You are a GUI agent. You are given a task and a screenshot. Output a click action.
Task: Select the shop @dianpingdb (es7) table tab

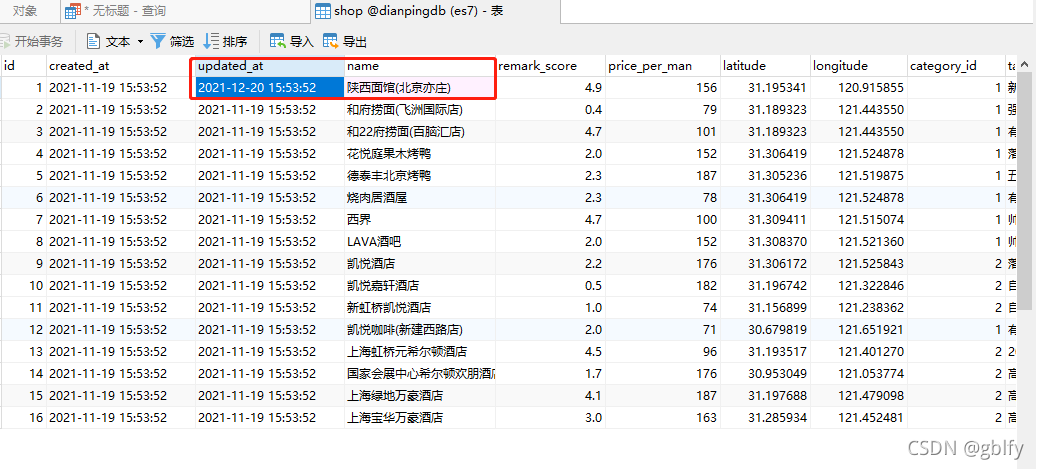435,11
